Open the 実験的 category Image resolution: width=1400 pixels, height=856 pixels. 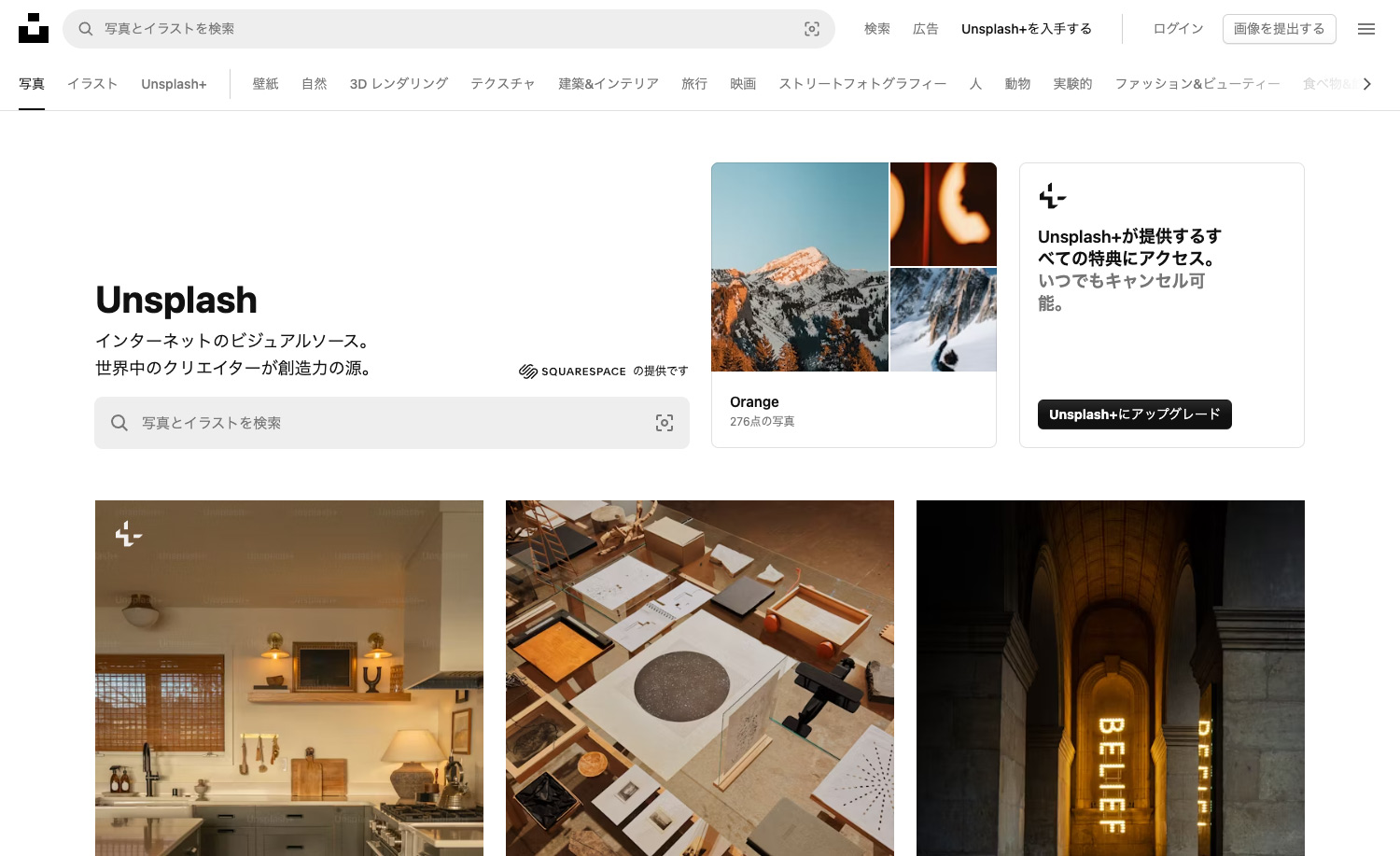(1072, 84)
